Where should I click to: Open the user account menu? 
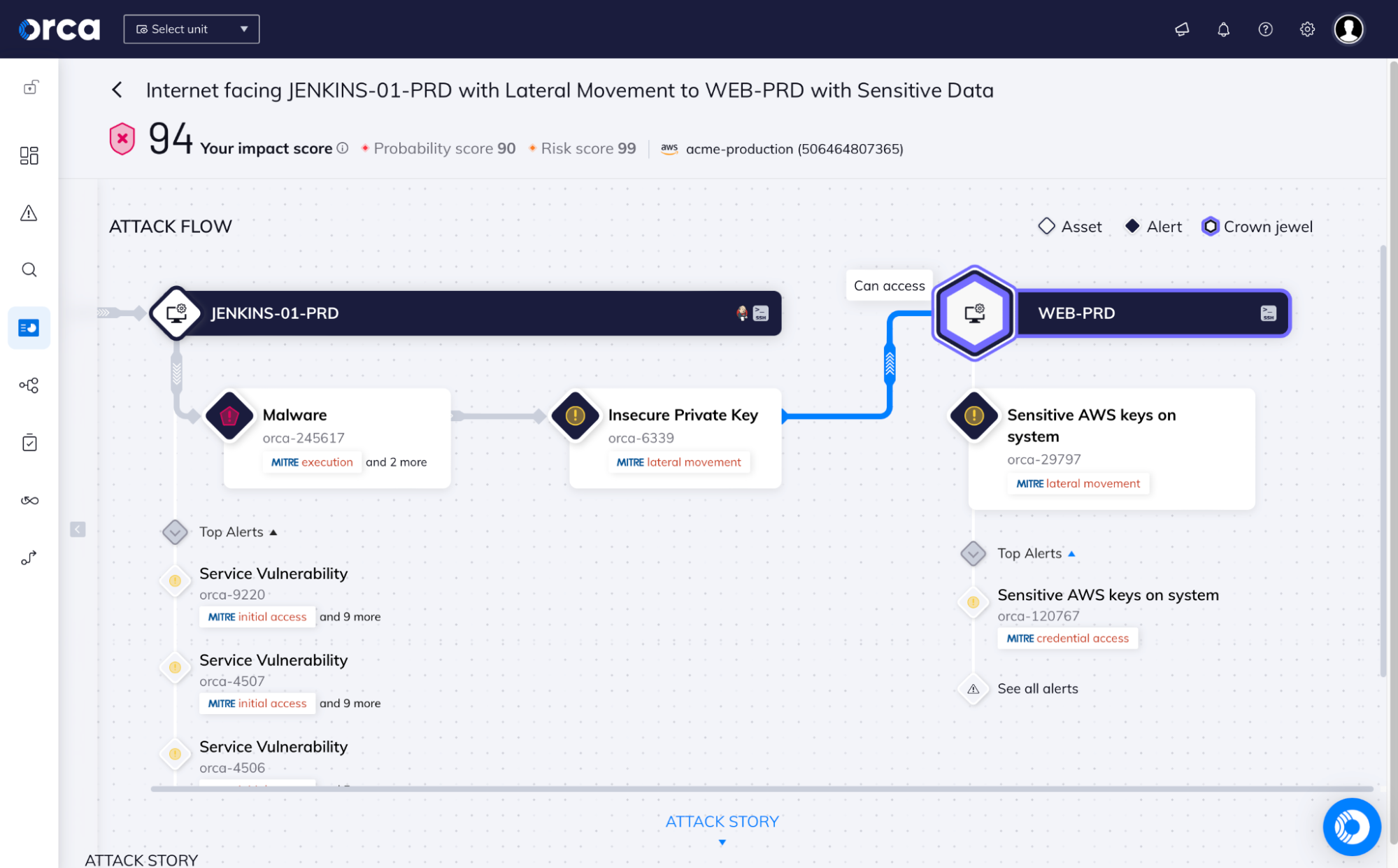(x=1348, y=29)
